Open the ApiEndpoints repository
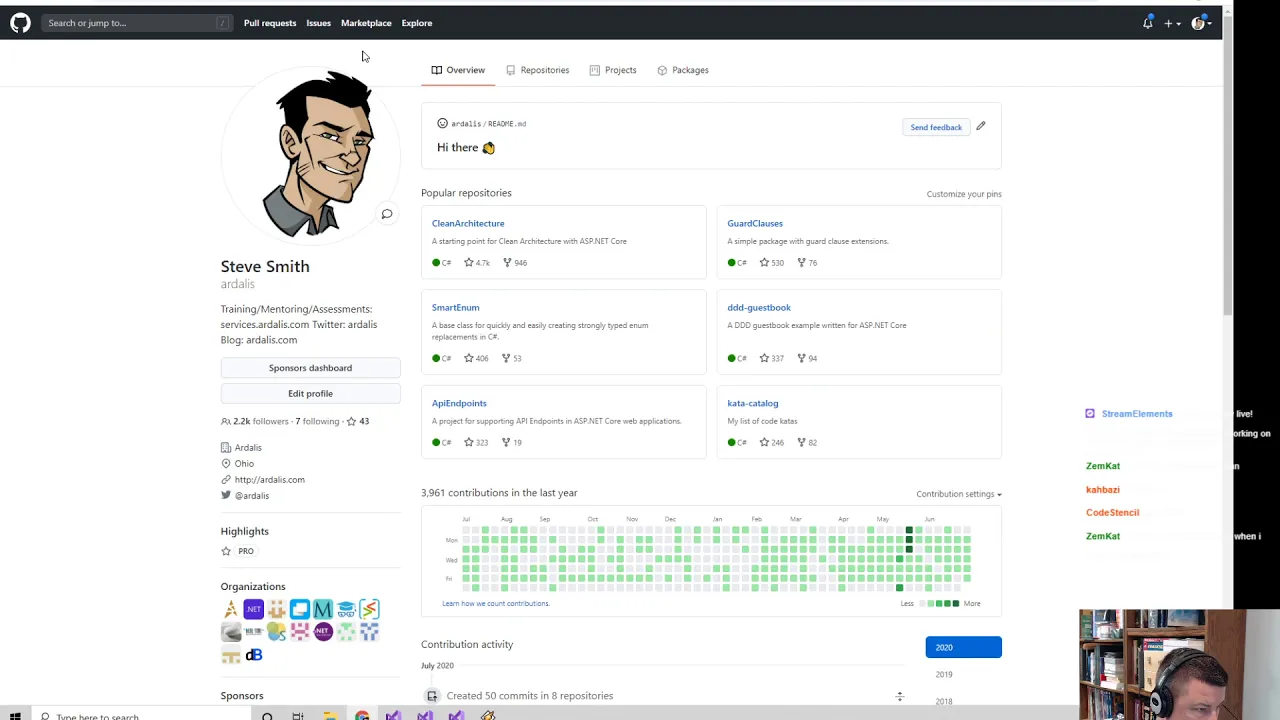The width and height of the screenshot is (1280, 720). coord(459,404)
